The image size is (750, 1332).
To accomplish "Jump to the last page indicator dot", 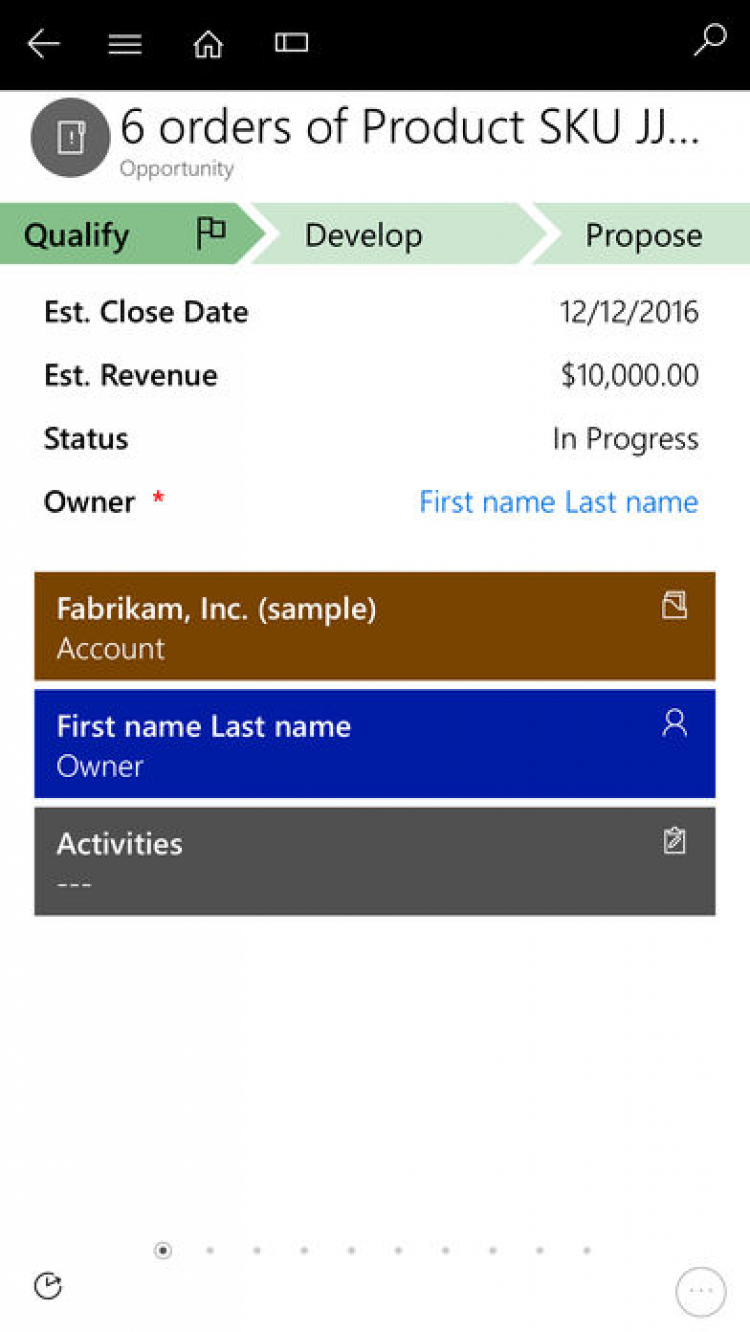I will tap(587, 1250).
